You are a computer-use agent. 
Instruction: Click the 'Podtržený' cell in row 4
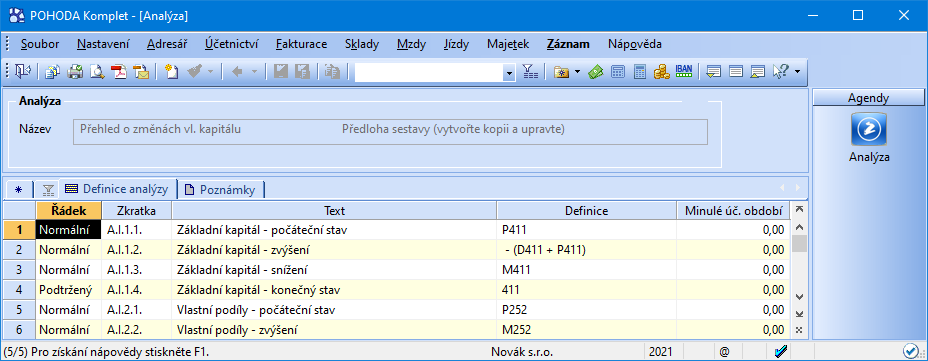[x=69, y=291]
